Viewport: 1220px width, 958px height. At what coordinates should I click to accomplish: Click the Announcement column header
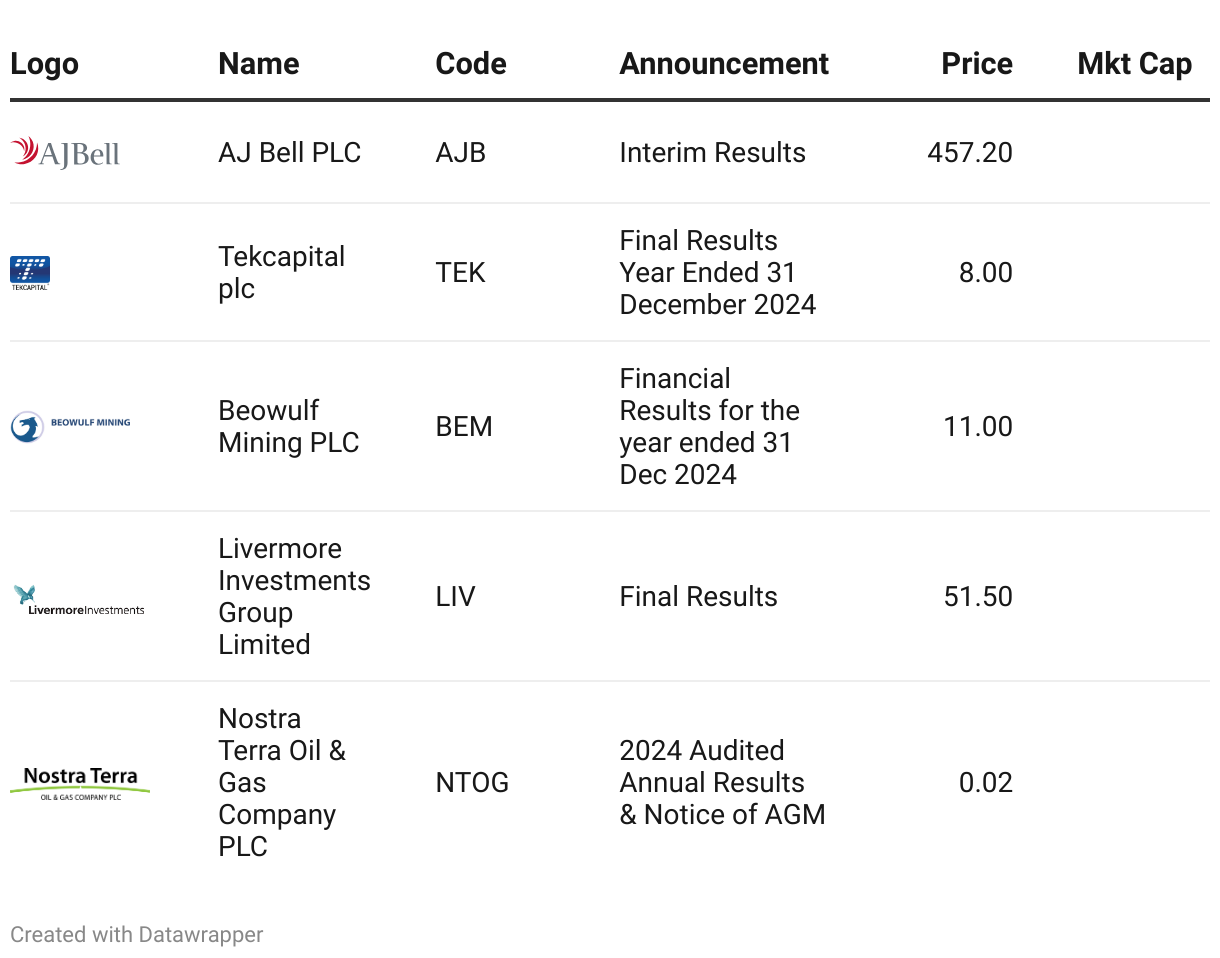point(723,64)
